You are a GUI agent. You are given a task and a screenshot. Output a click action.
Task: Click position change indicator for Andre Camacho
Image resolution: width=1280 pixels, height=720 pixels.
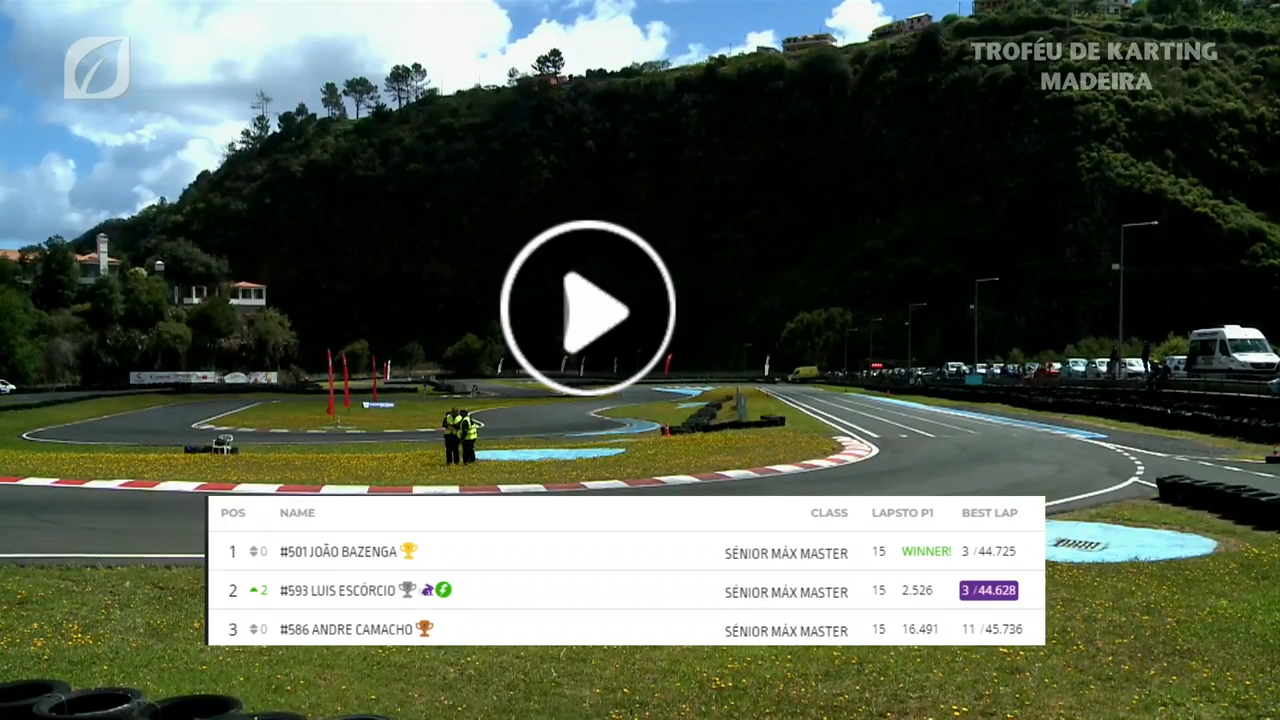[x=258, y=630]
